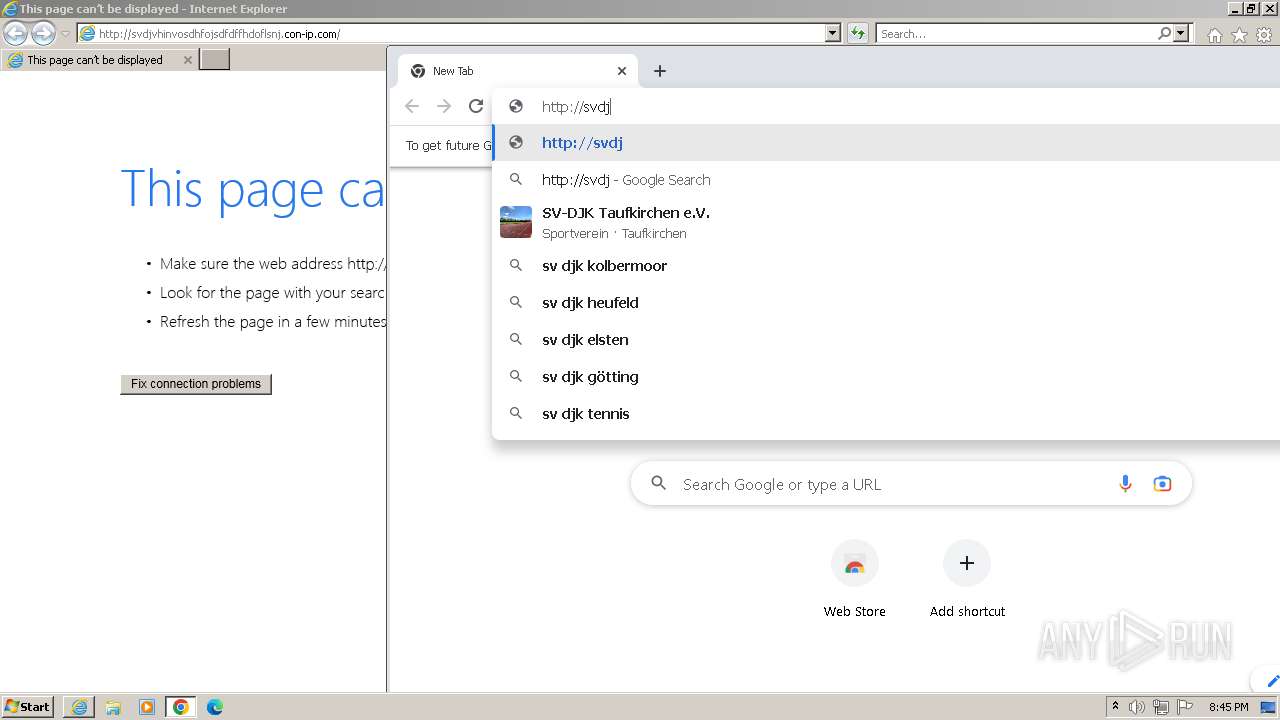Open the Action Center flag icon

click(x=1184, y=707)
